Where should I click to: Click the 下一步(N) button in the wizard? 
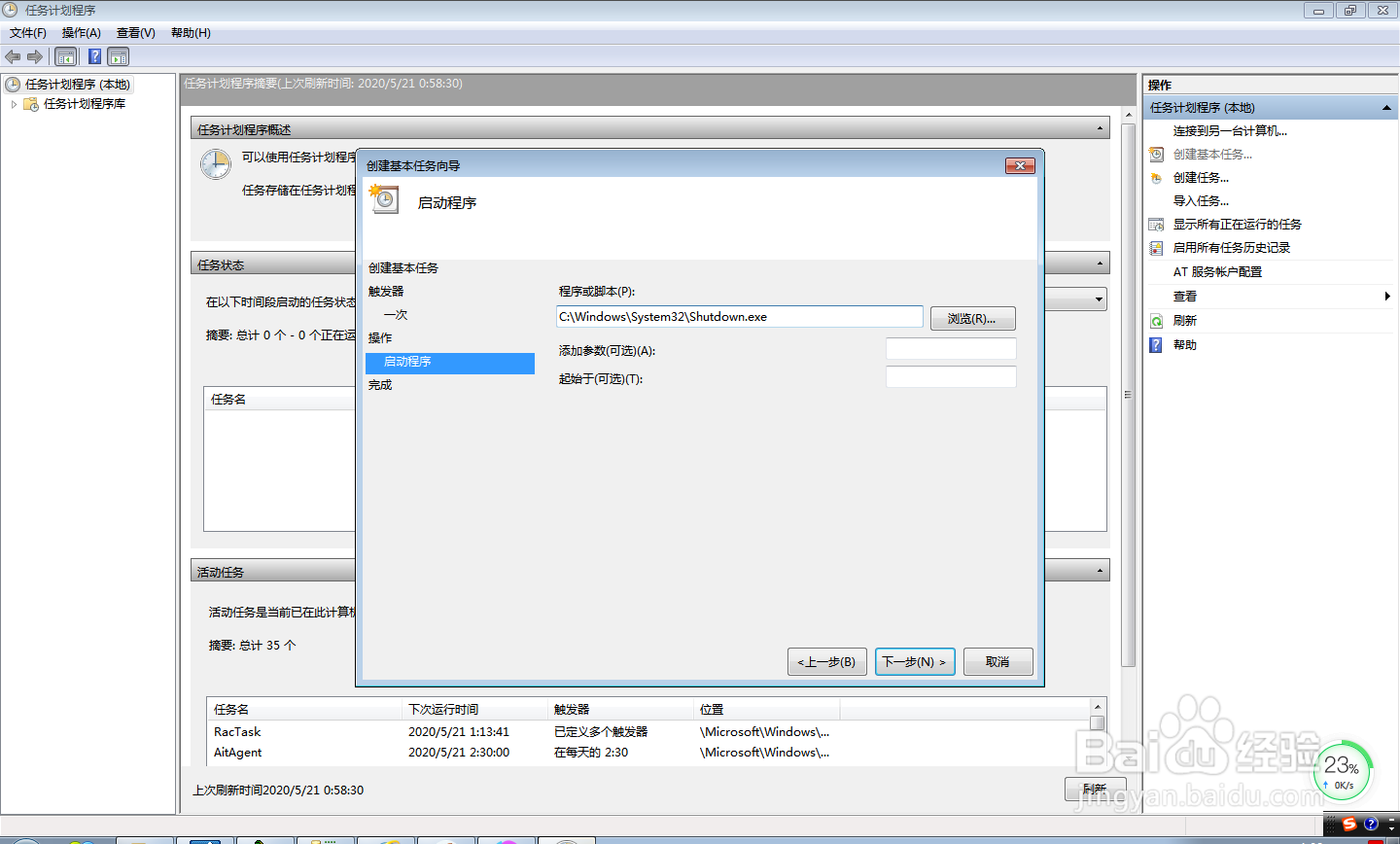(914, 661)
